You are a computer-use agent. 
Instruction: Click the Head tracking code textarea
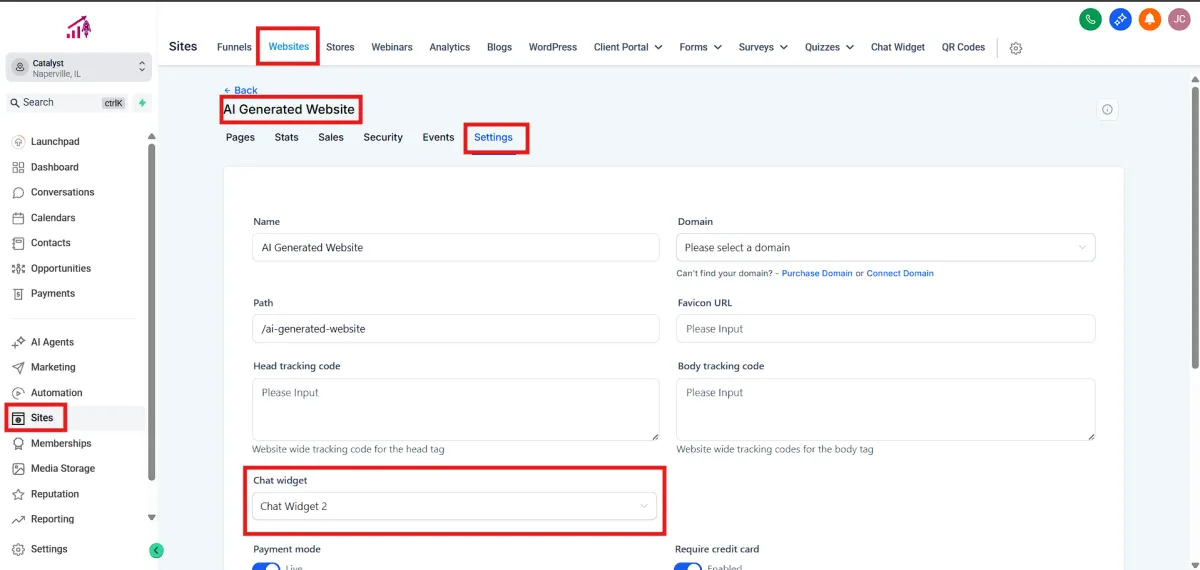[x=456, y=409]
